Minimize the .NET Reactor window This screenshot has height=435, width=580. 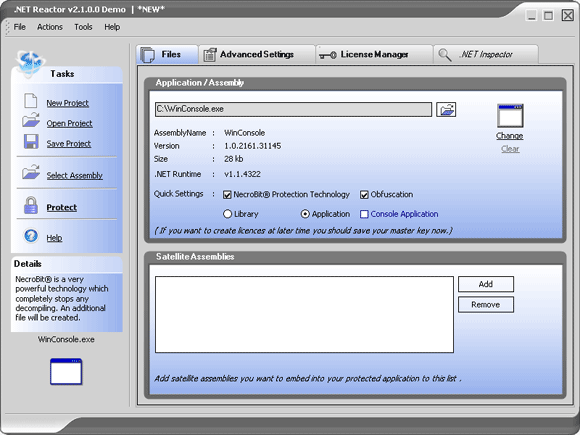coord(532,16)
